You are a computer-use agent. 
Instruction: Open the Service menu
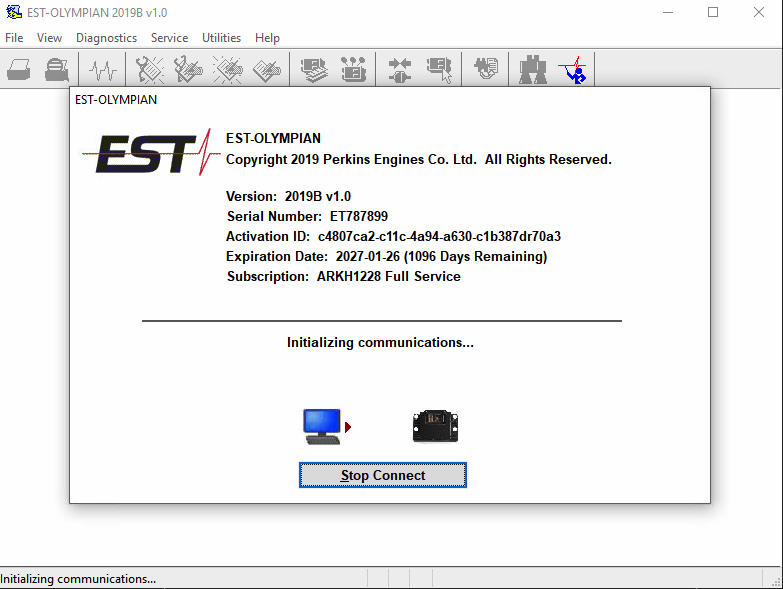click(169, 38)
